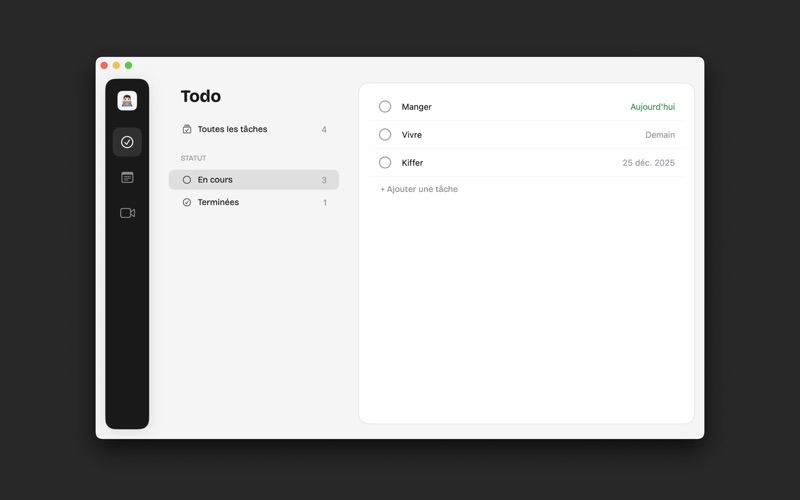Image resolution: width=800 pixels, height=500 pixels.
Task: Open the video camera icon in sidebar
Action: pos(127,213)
